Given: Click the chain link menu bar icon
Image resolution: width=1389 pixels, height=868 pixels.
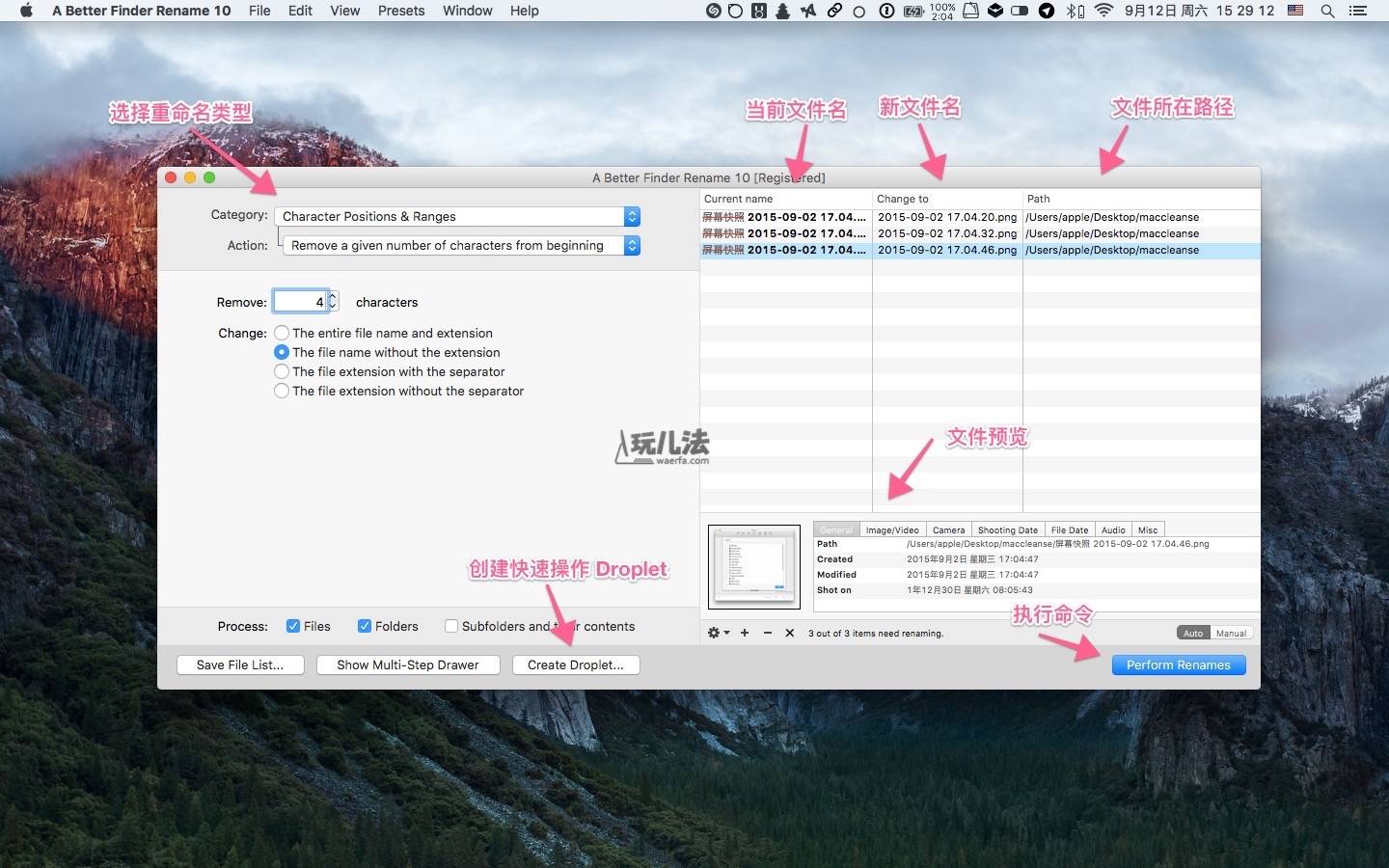Looking at the screenshot, I should 834,11.
